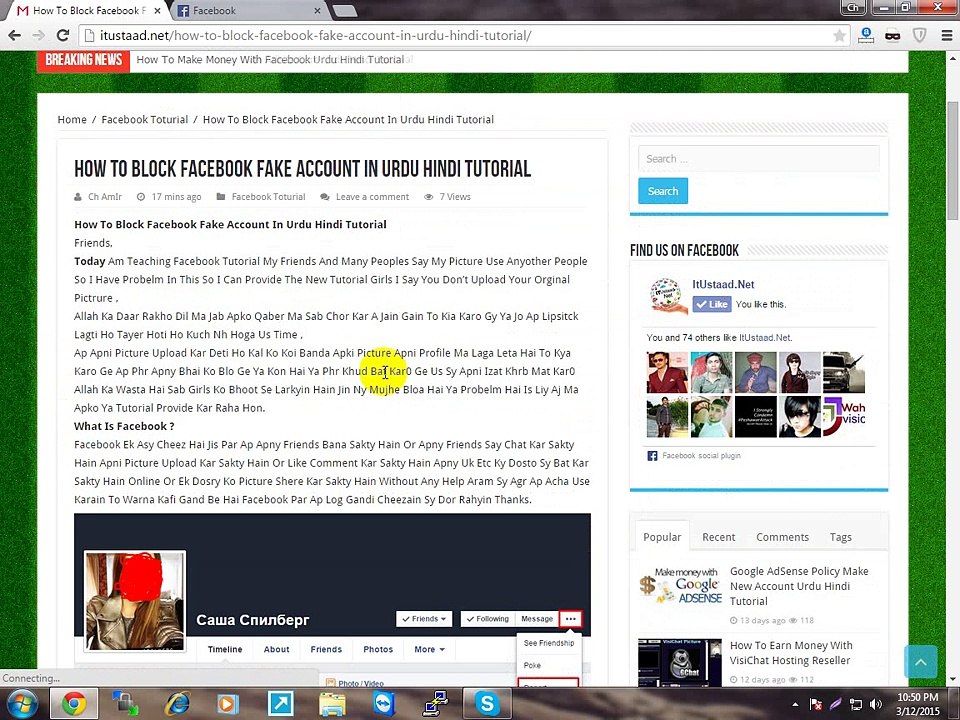
Task: Click the page vertical scrollbar thumb
Action: (x=953, y=160)
